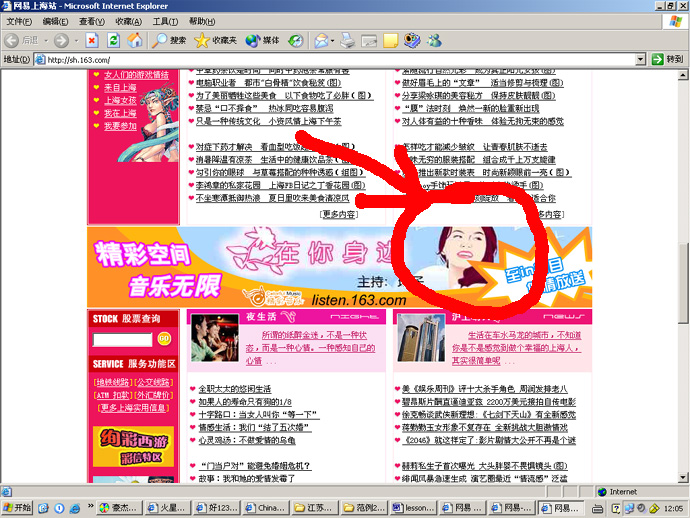Click the Back navigation button
The height and width of the screenshot is (518, 690).
[22, 40]
